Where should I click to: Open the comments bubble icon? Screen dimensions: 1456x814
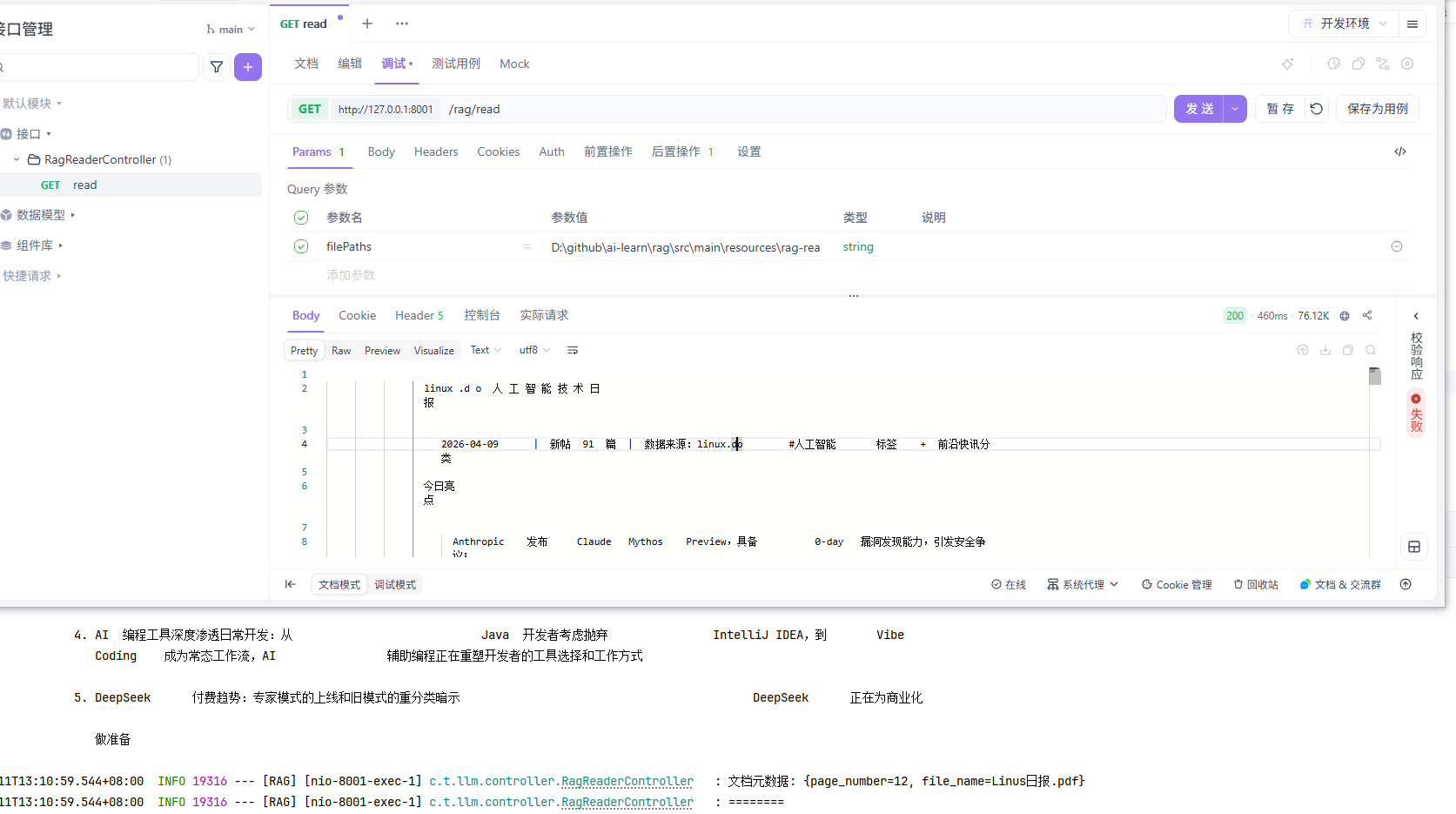1359,64
